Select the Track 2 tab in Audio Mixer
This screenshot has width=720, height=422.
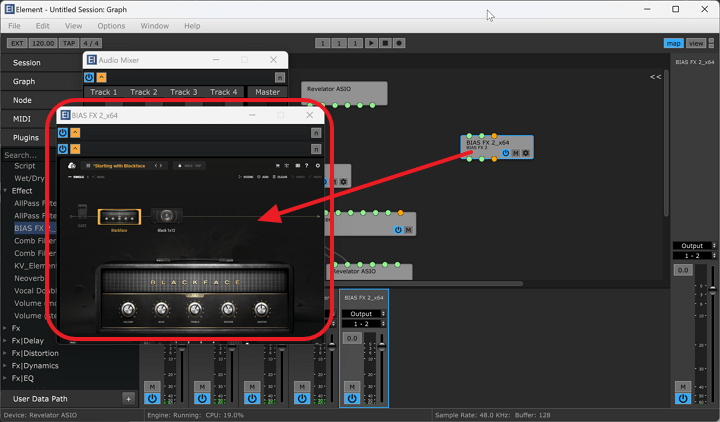click(144, 92)
